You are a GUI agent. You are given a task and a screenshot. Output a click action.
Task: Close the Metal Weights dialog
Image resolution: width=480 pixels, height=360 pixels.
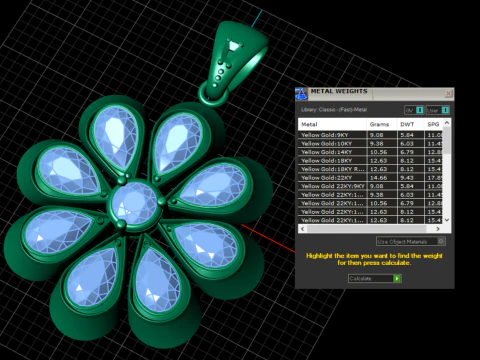pyautogui.click(x=448, y=94)
